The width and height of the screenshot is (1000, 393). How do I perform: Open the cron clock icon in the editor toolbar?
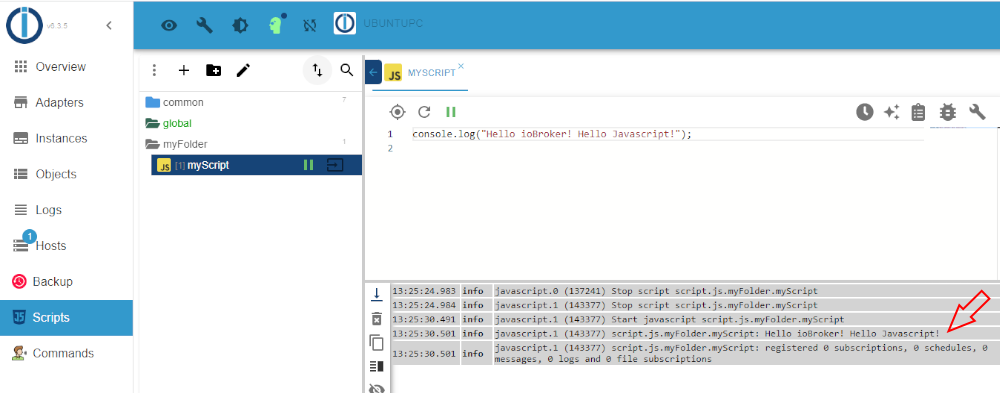[864, 112]
